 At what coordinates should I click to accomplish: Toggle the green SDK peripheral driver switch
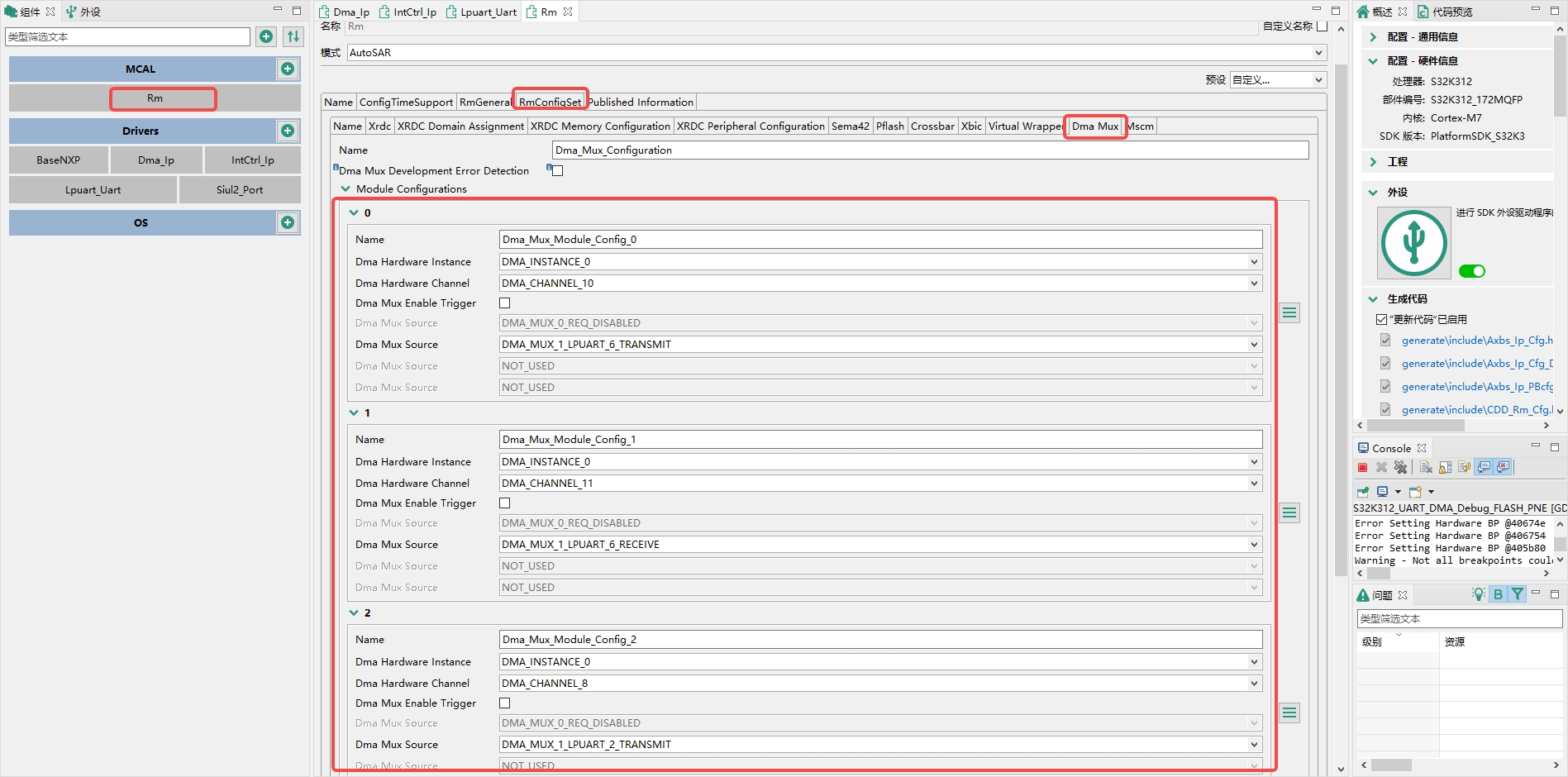click(x=1473, y=270)
